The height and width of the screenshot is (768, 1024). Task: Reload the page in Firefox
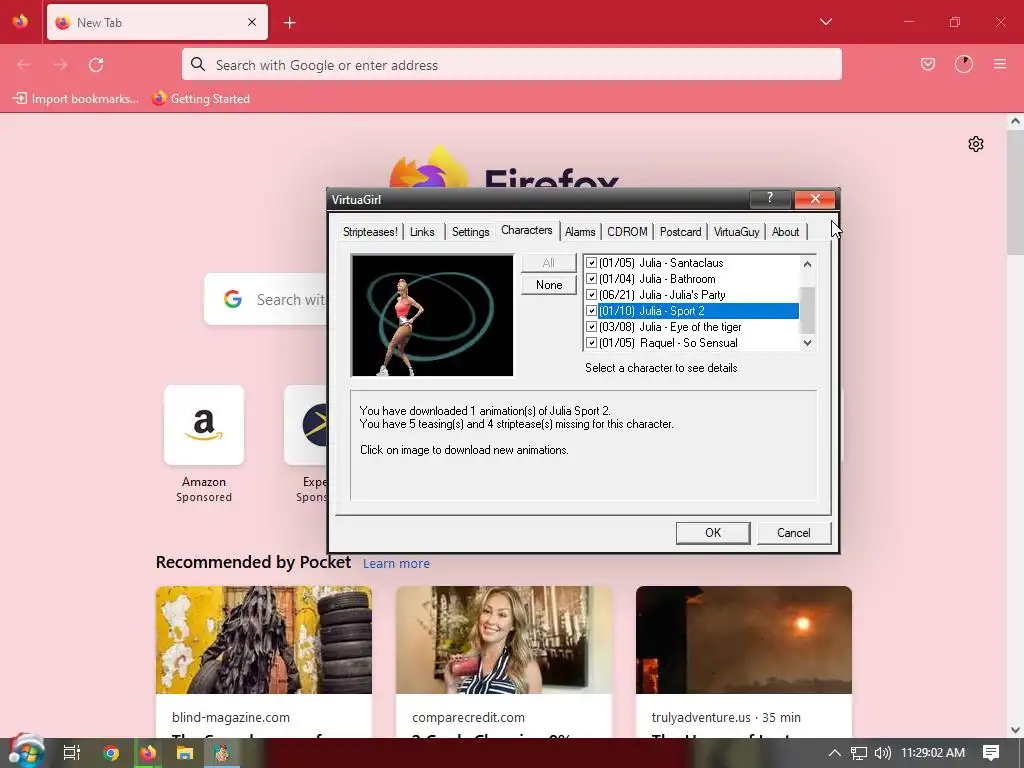click(96, 65)
